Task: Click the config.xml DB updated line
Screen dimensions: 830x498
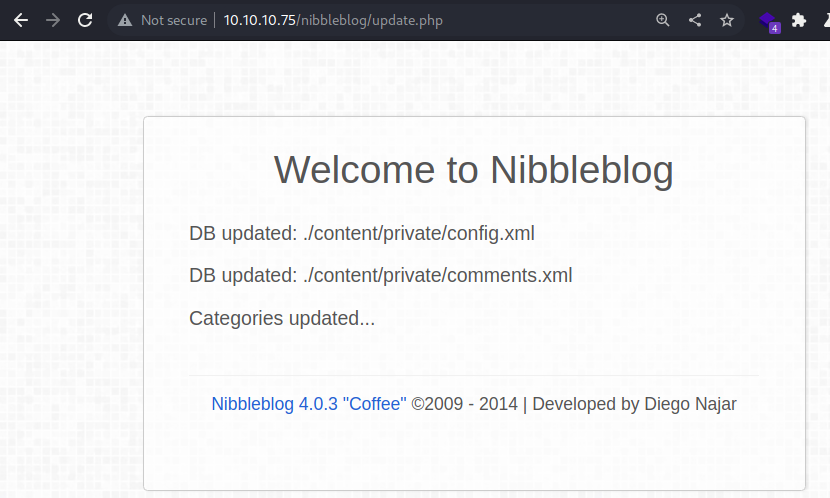Action: [362, 233]
